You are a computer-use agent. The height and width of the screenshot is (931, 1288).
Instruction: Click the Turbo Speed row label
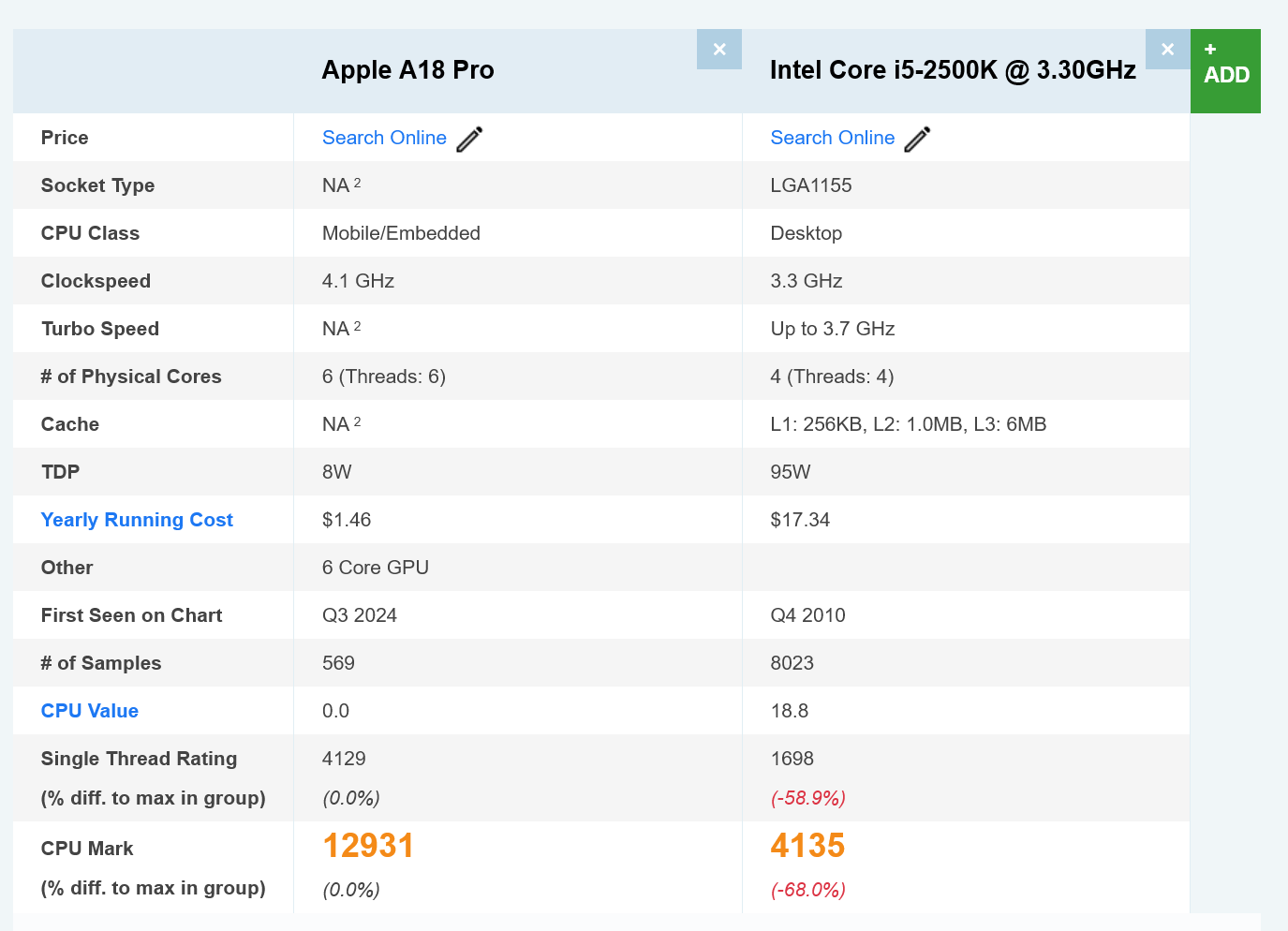(x=100, y=329)
